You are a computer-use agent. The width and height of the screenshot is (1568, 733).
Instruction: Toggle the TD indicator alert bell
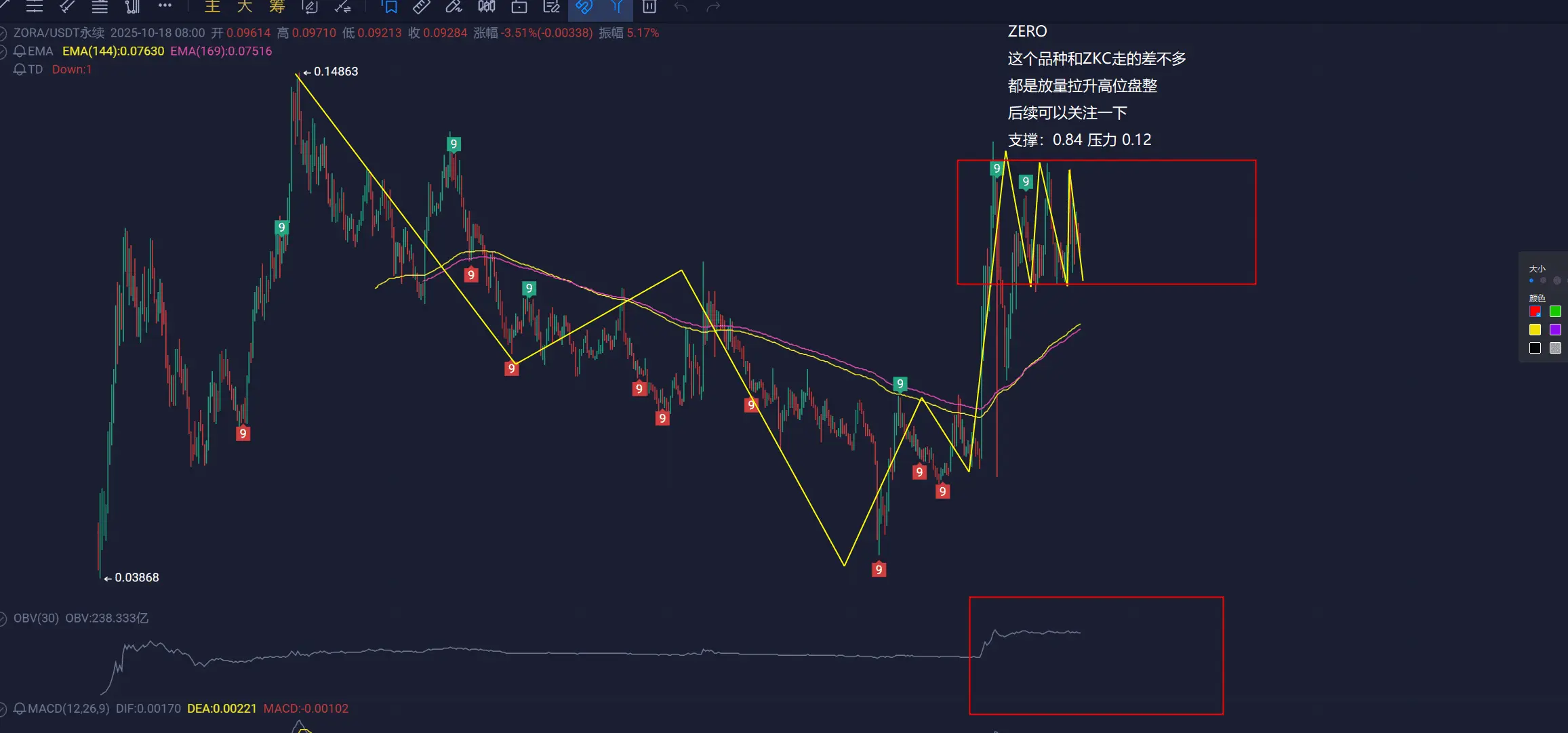pyautogui.click(x=20, y=70)
